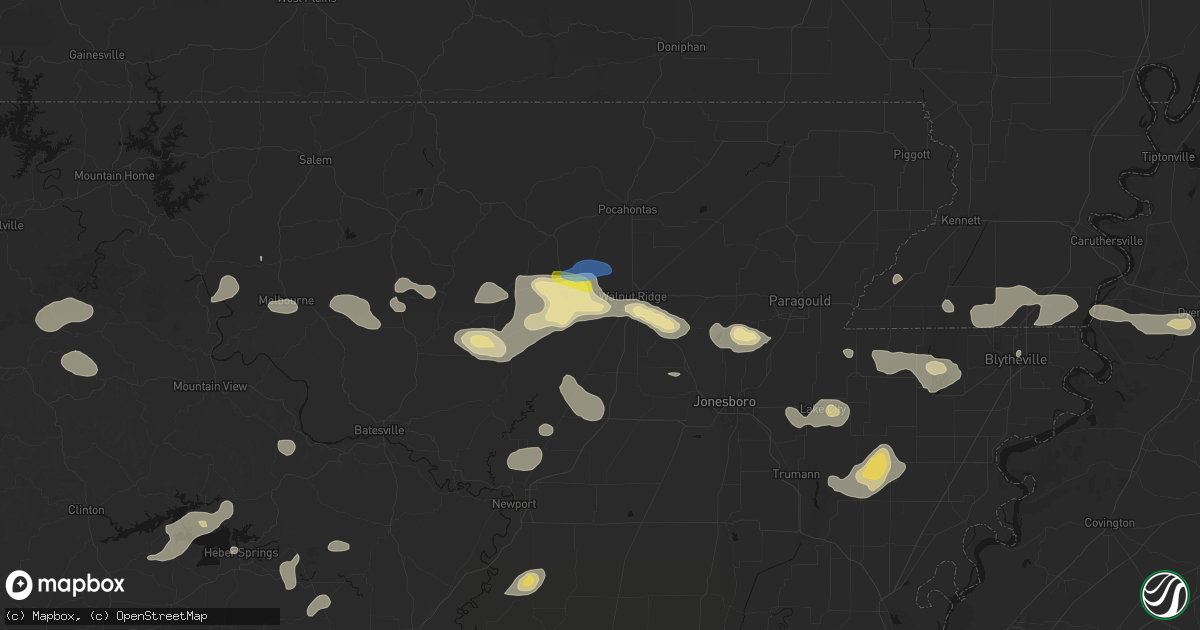Click the Clinton town label

[86, 510]
